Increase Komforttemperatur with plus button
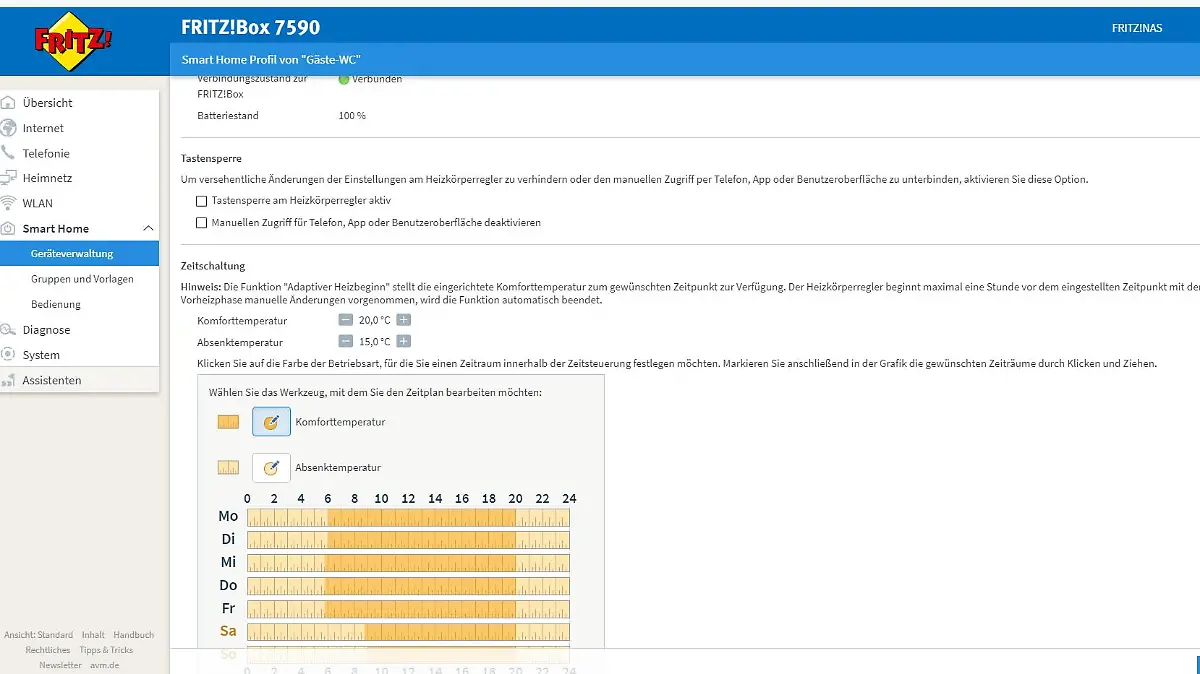 [403, 320]
